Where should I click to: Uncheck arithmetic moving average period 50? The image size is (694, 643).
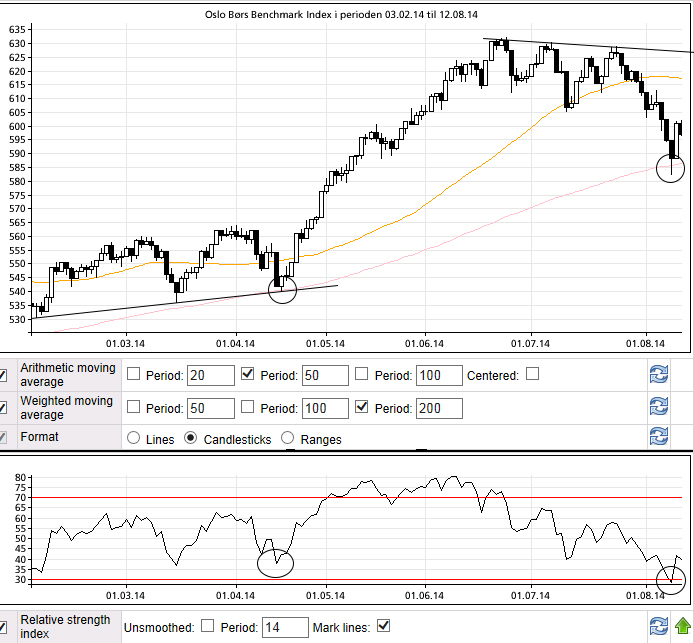[x=248, y=375]
